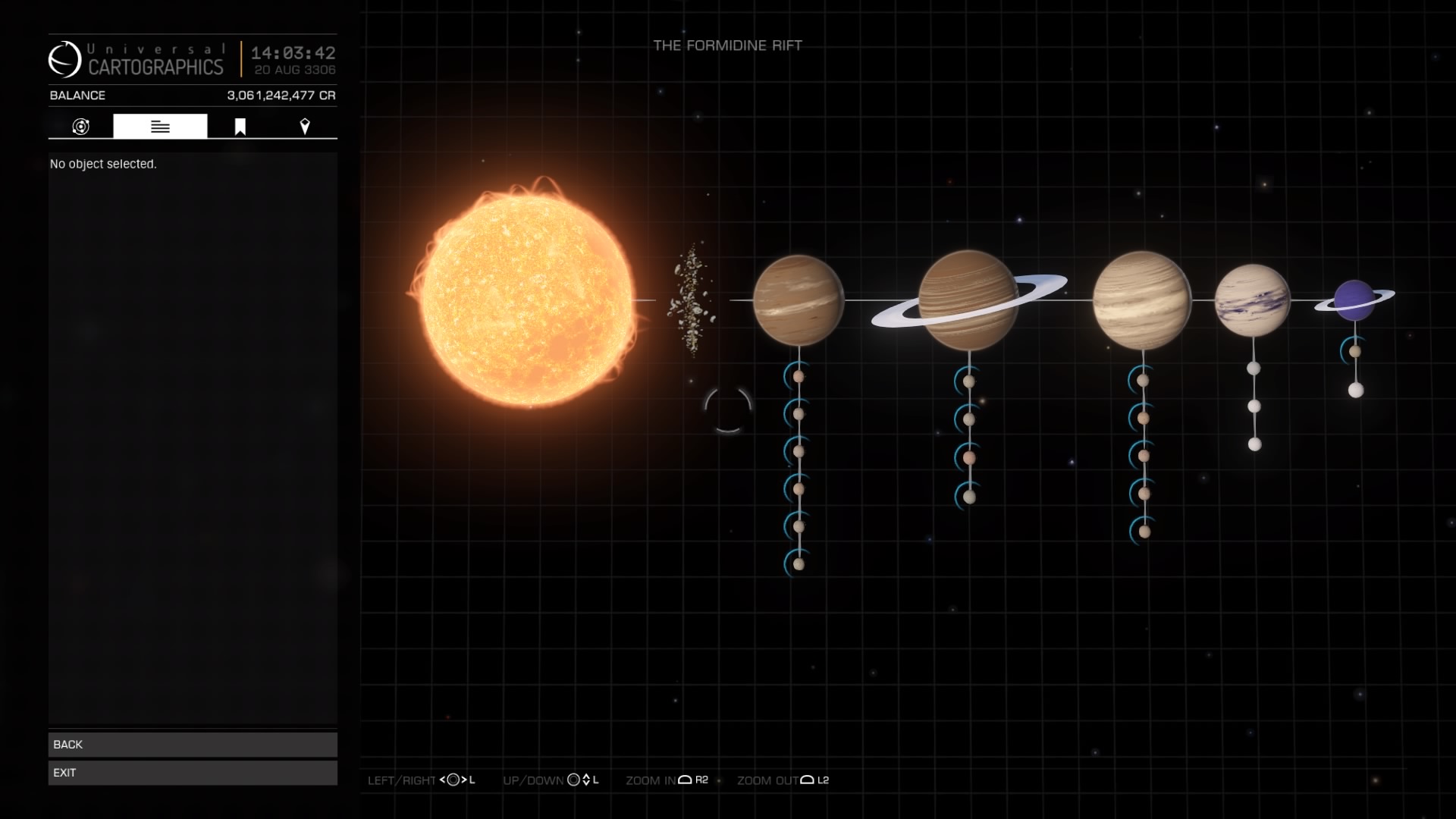Select fifth moon of first gas giant
Viewport: 1456px width, 819px height.
pyautogui.click(x=799, y=526)
